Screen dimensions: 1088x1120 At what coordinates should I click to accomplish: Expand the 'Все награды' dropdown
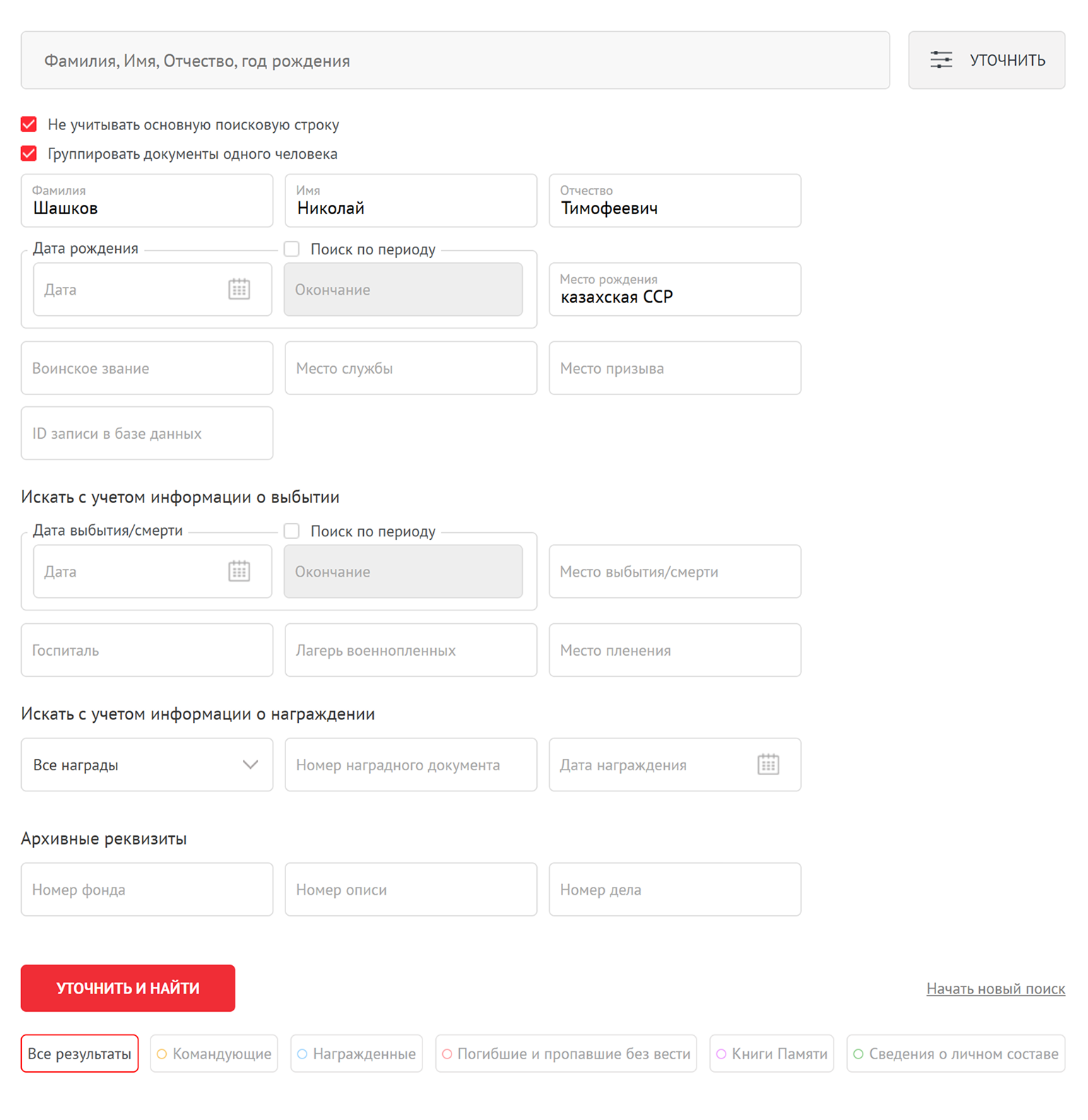tap(147, 765)
